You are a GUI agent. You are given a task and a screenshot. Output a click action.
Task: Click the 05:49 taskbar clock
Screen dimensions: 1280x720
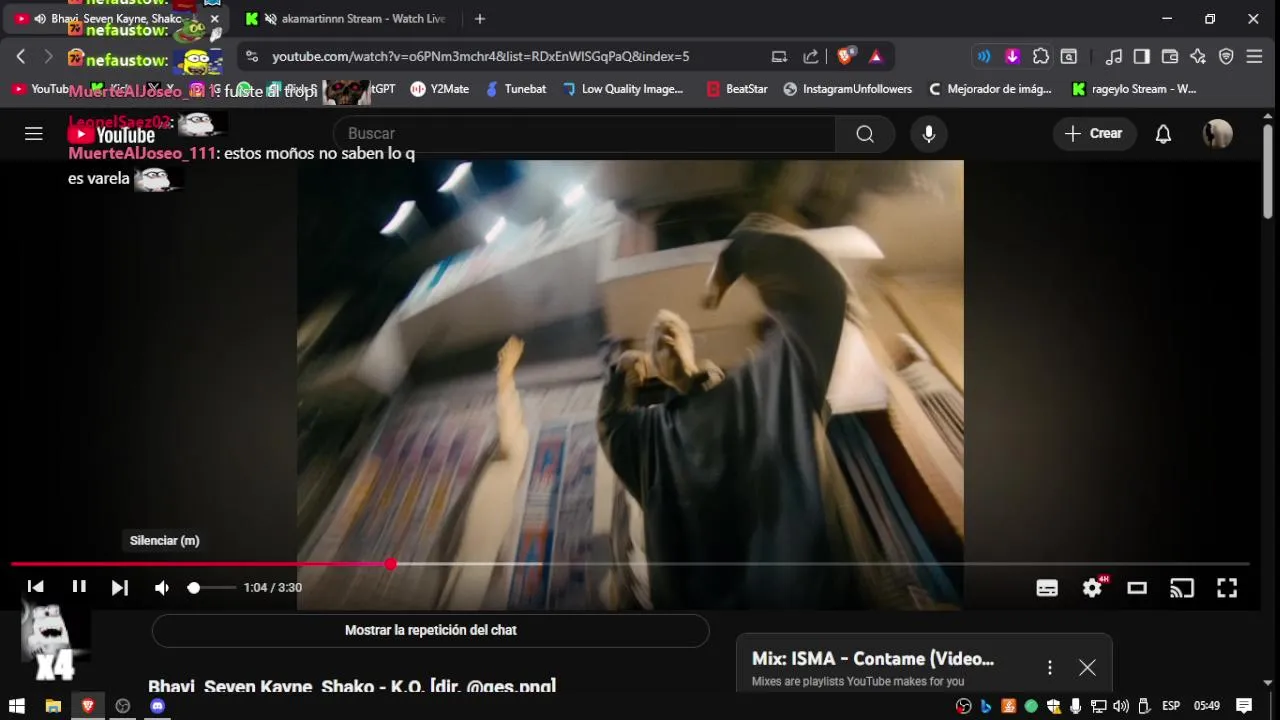pyautogui.click(x=1207, y=706)
